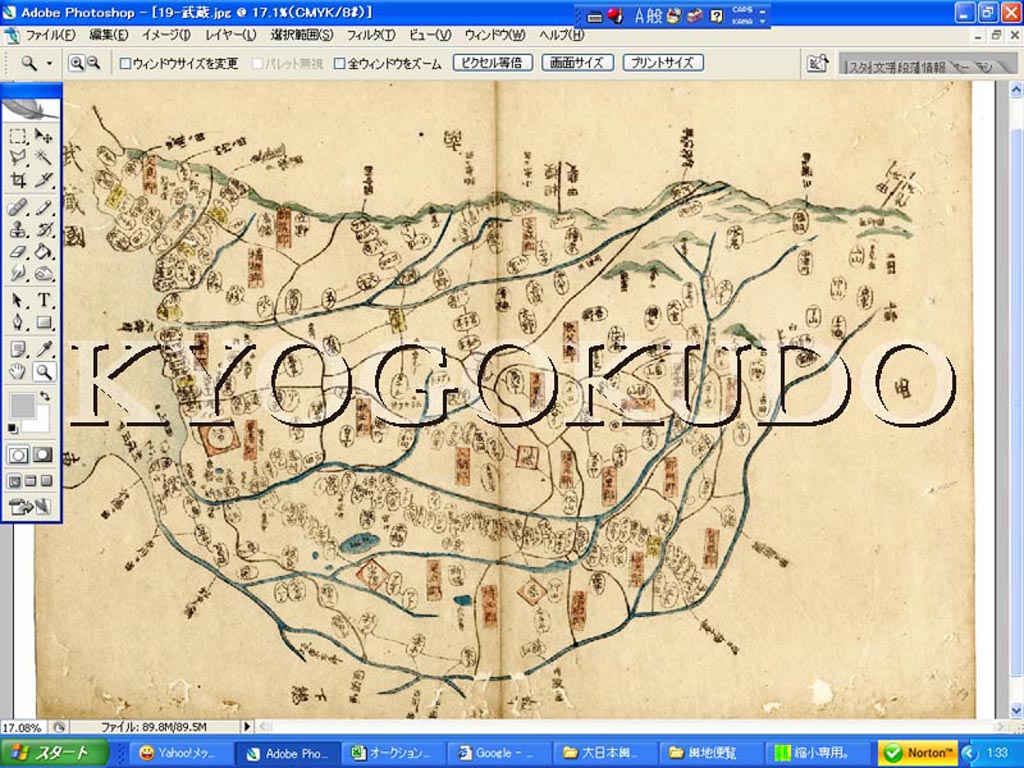Select the Path Selection arrow tool
Screen dimensions: 1024x768
point(18,300)
